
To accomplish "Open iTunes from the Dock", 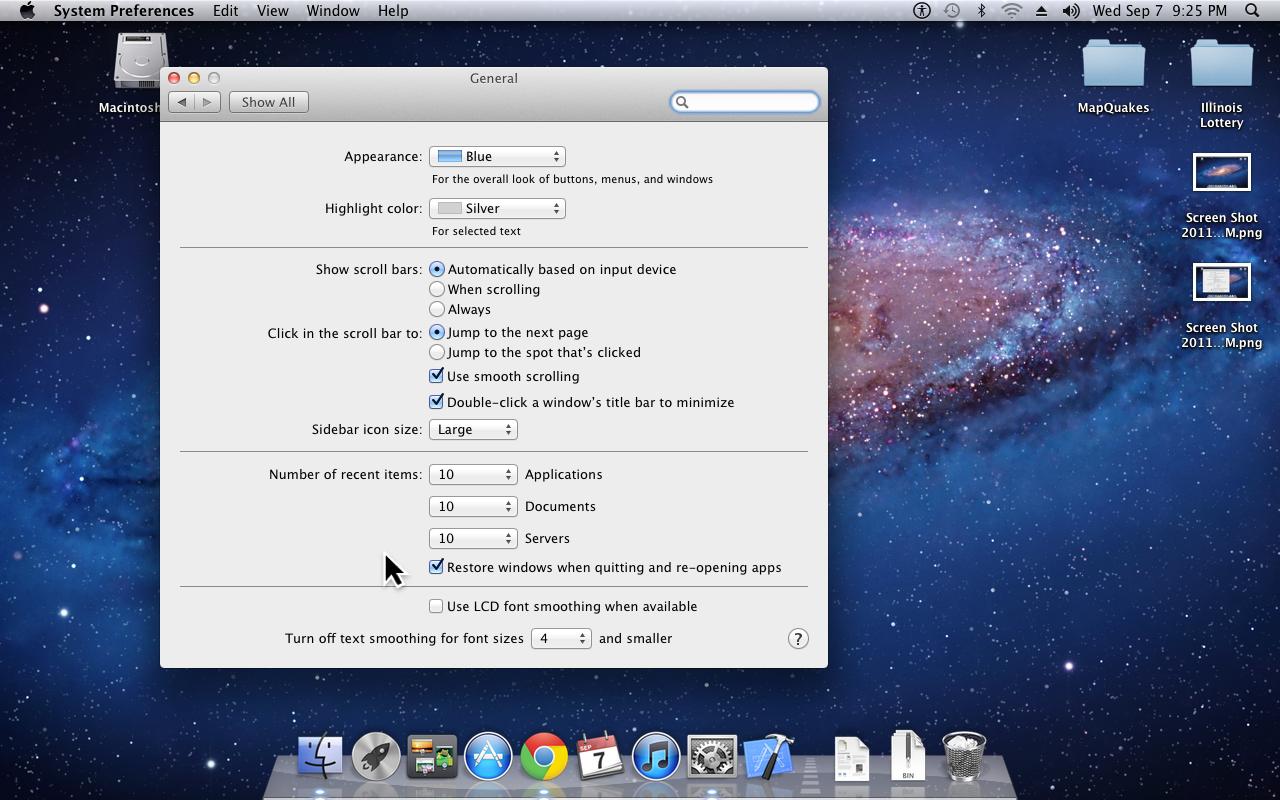I will click(x=655, y=756).
